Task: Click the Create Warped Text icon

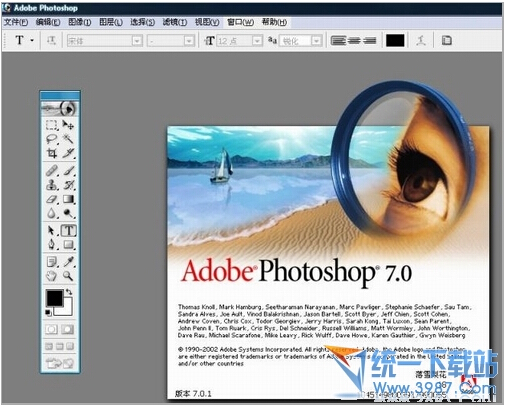Action: [421, 41]
